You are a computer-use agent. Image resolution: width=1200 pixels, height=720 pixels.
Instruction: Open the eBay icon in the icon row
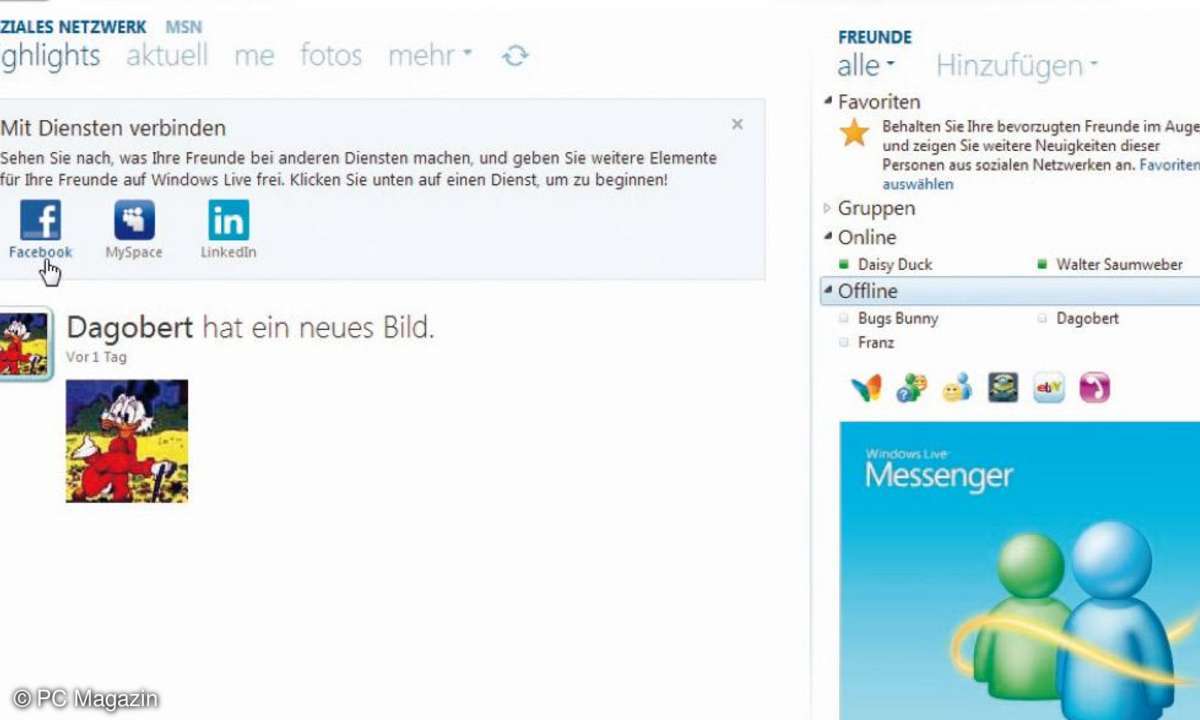1049,388
